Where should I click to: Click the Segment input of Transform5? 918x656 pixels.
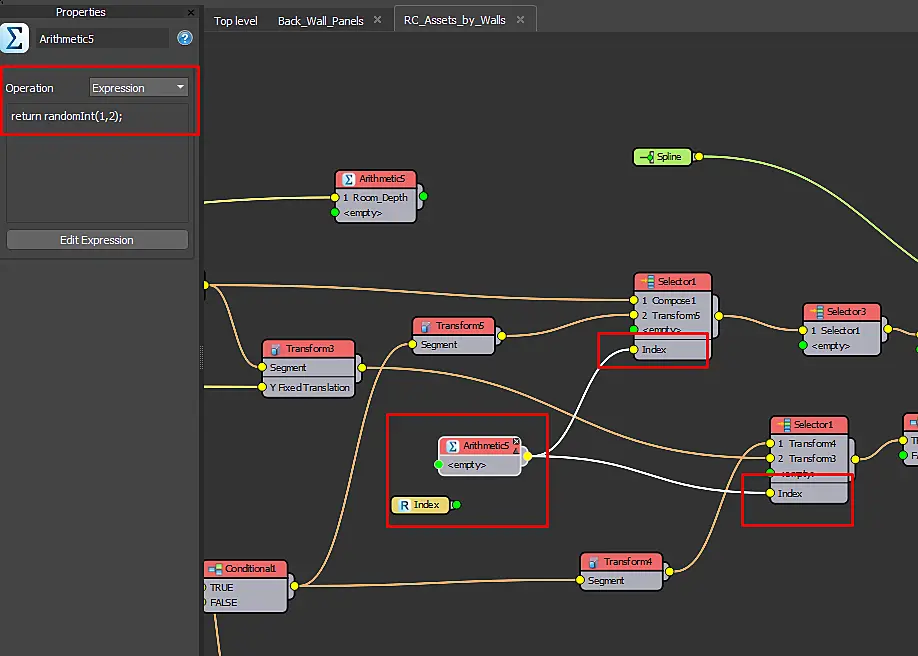(453, 344)
